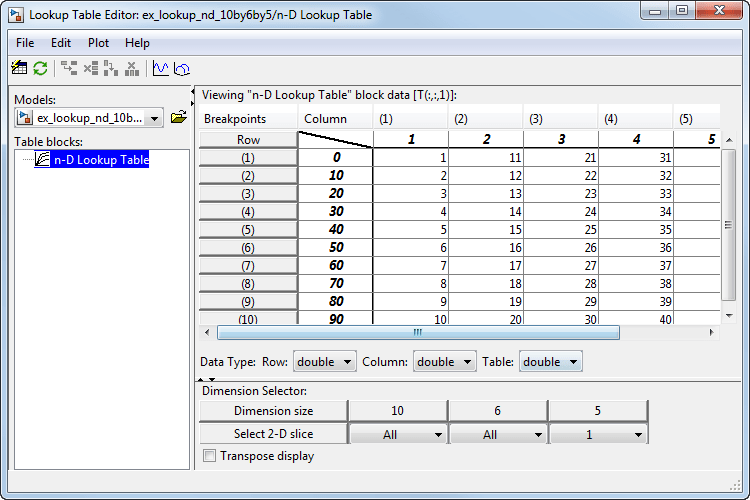
Task: Select table cell with value 19
Action: (x=486, y=301)
